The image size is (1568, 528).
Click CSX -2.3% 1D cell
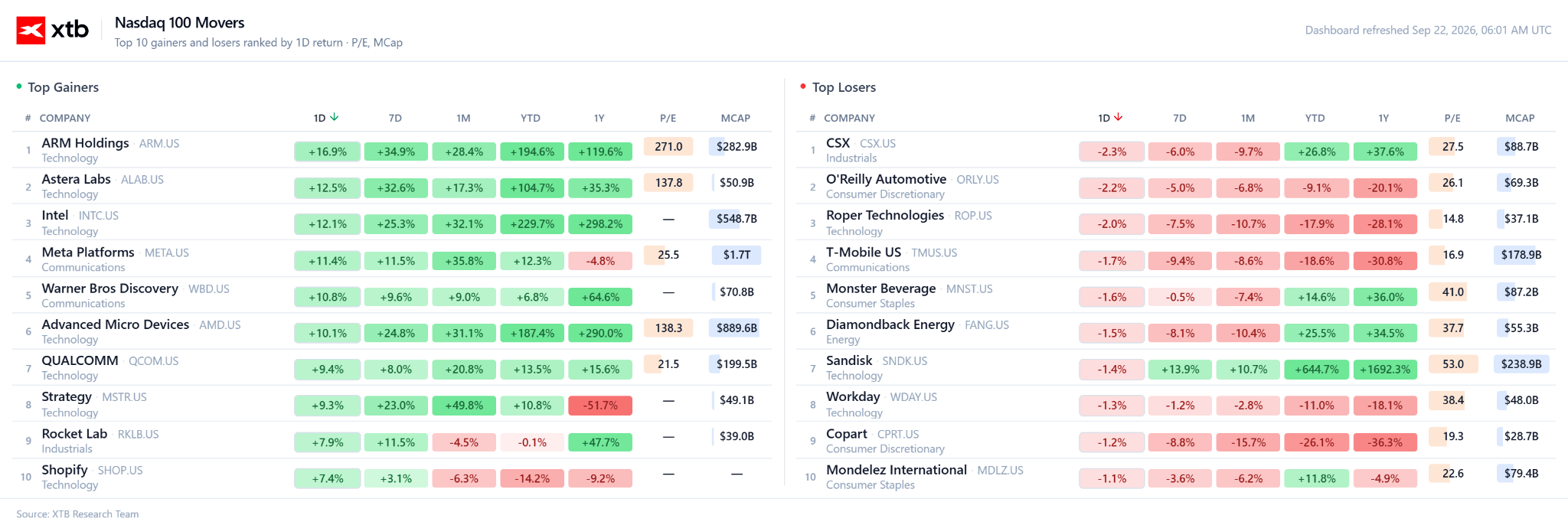coord(1112,152)
